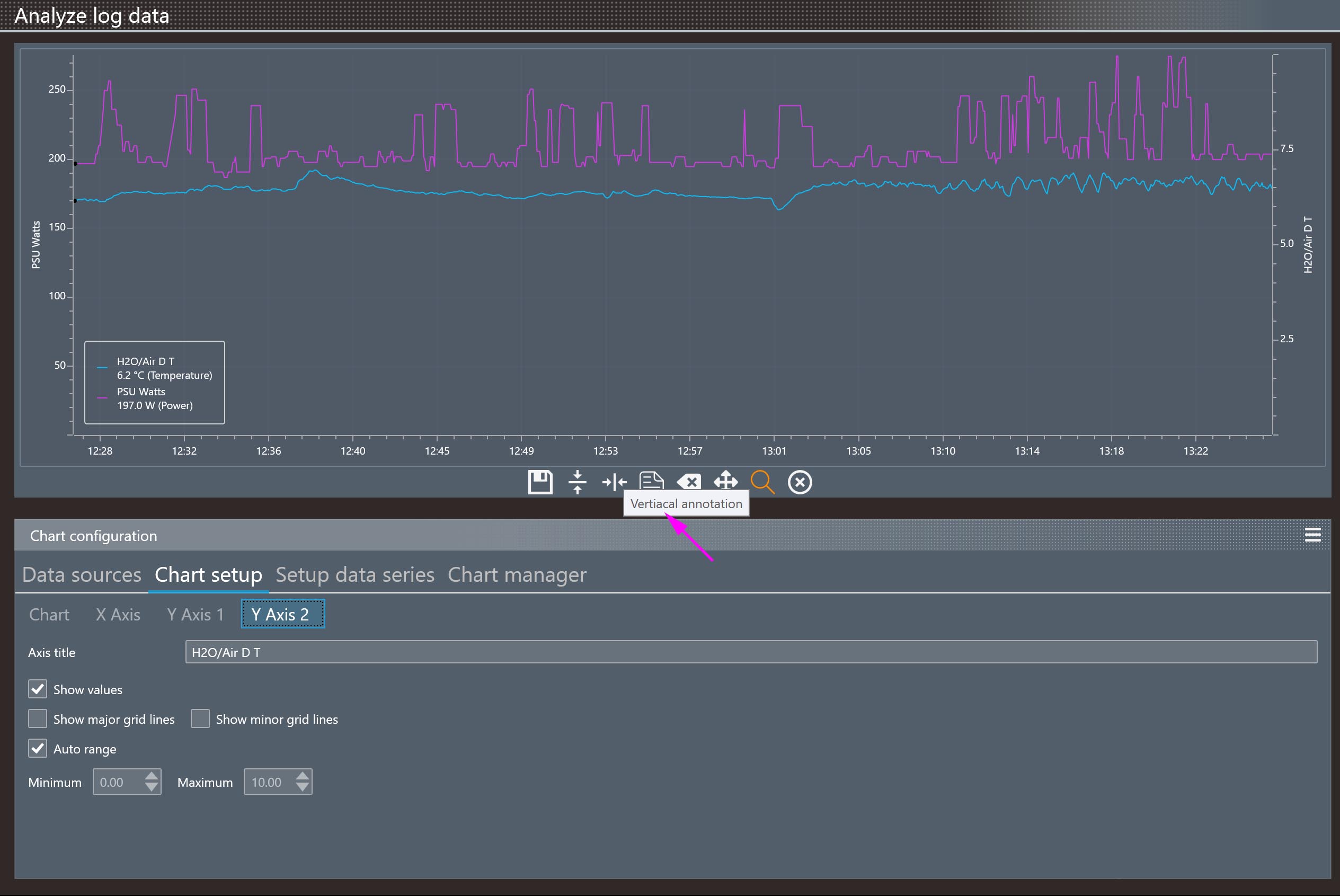The height and width of the screenshot is (896, 1340).
Task: Select the horizontal annotation line tool
Action: [x=577, y=482]
